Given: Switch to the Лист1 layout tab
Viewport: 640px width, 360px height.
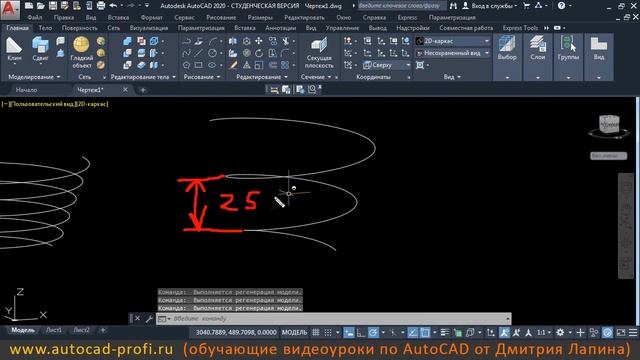Looking at the screenshot, I should 54,330.
